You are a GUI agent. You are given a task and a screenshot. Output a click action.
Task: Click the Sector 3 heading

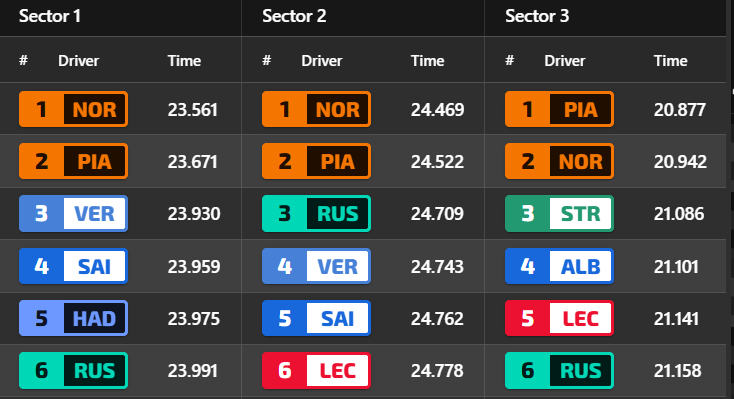click(537, 16)
